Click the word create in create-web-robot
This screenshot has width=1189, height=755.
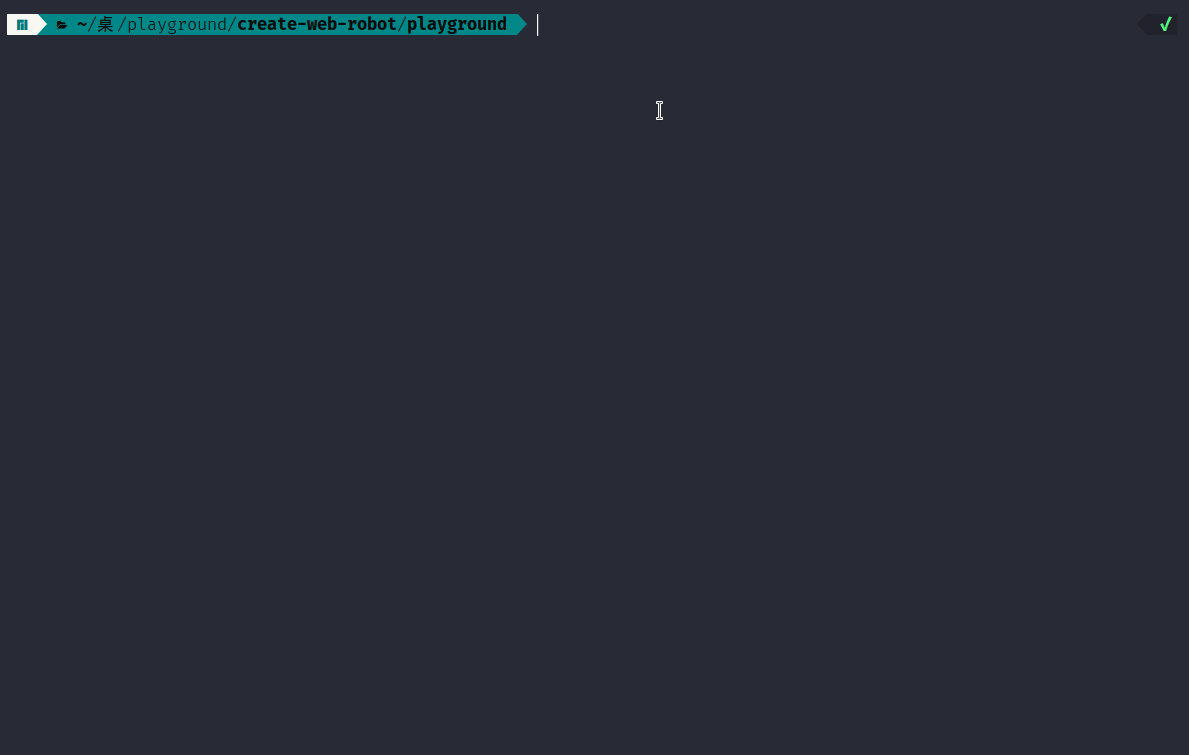click(267, 24)
